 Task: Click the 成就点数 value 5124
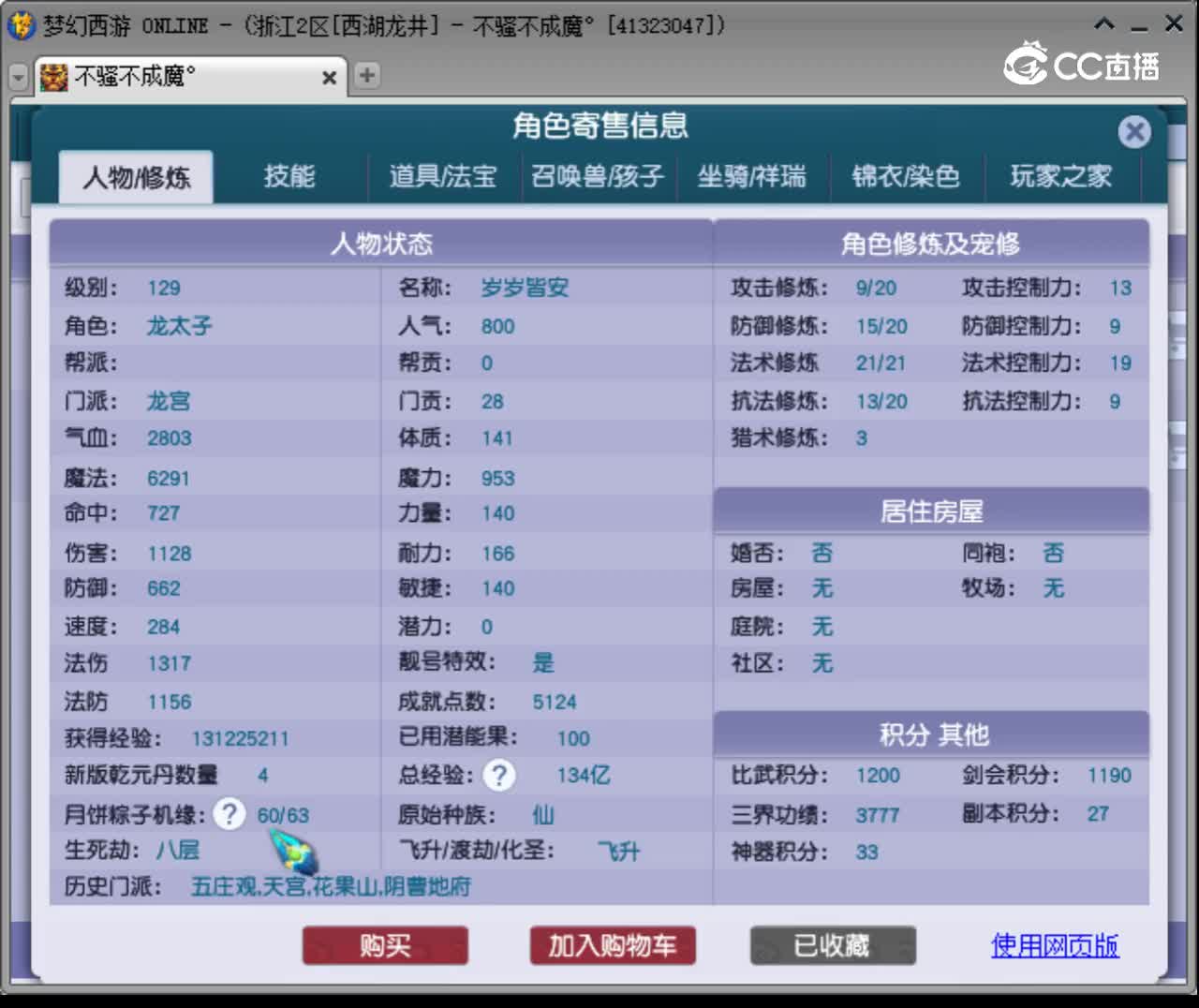click(x=555, y=703)
